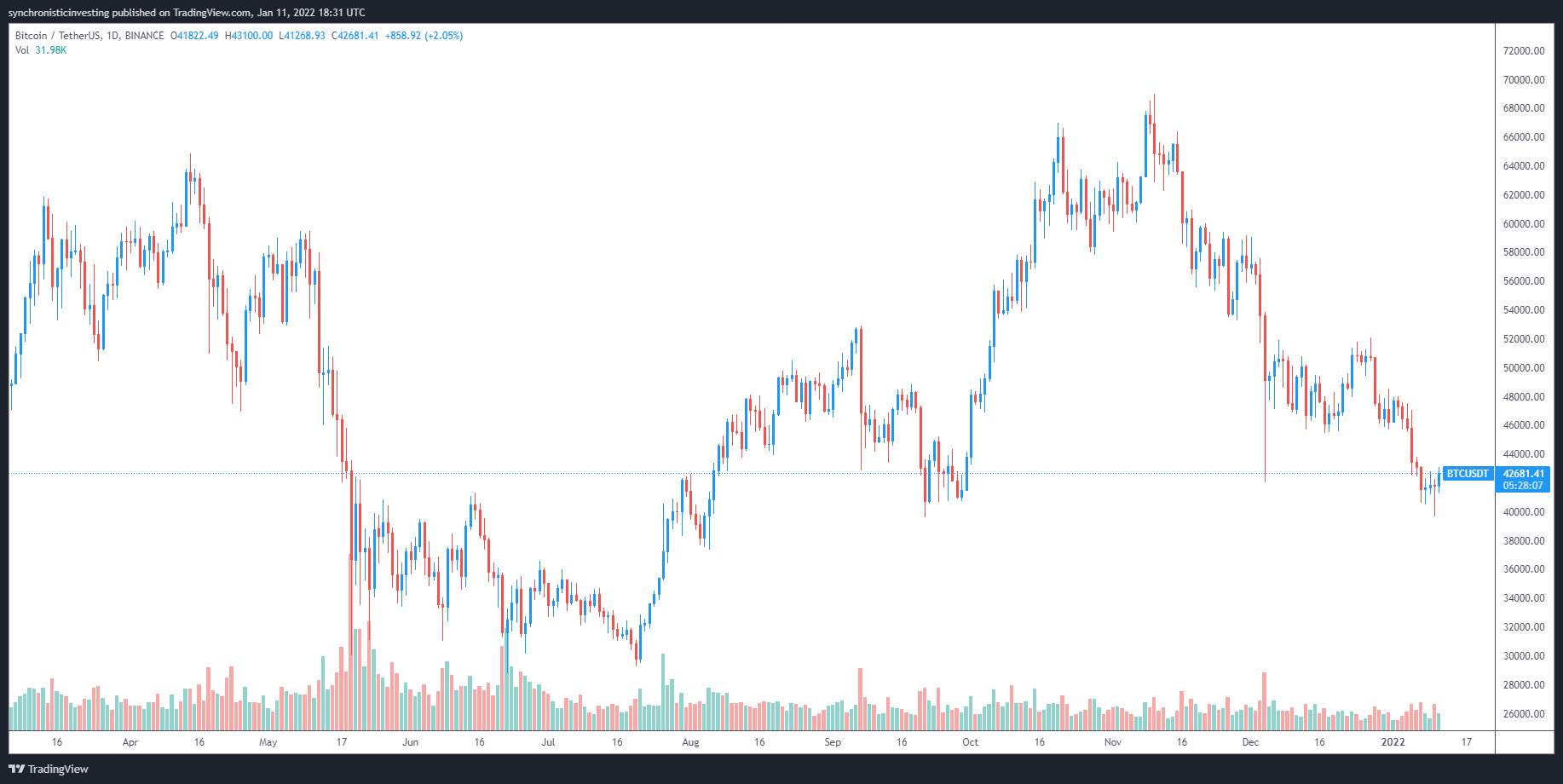Select the 2022 label on time axis

(x=1393, y=742)
